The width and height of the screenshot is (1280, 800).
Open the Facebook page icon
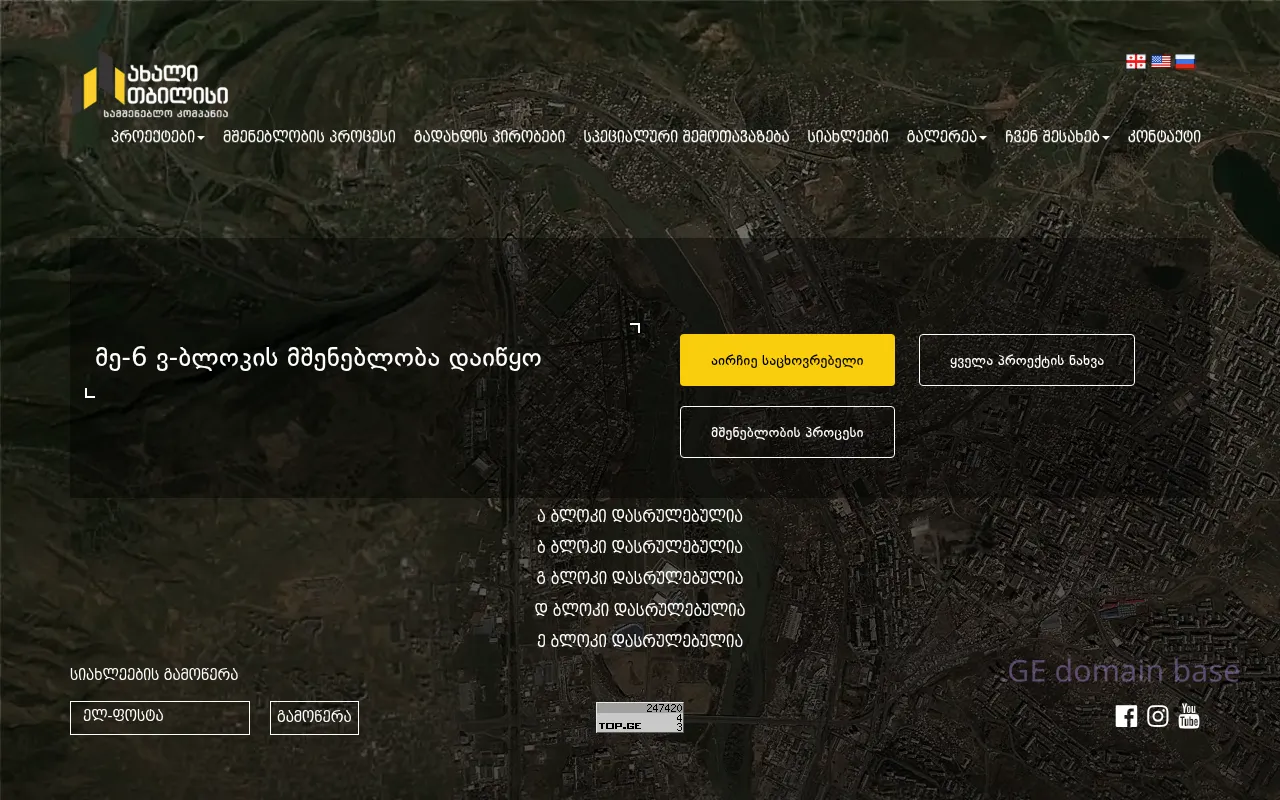[1126, 716]
